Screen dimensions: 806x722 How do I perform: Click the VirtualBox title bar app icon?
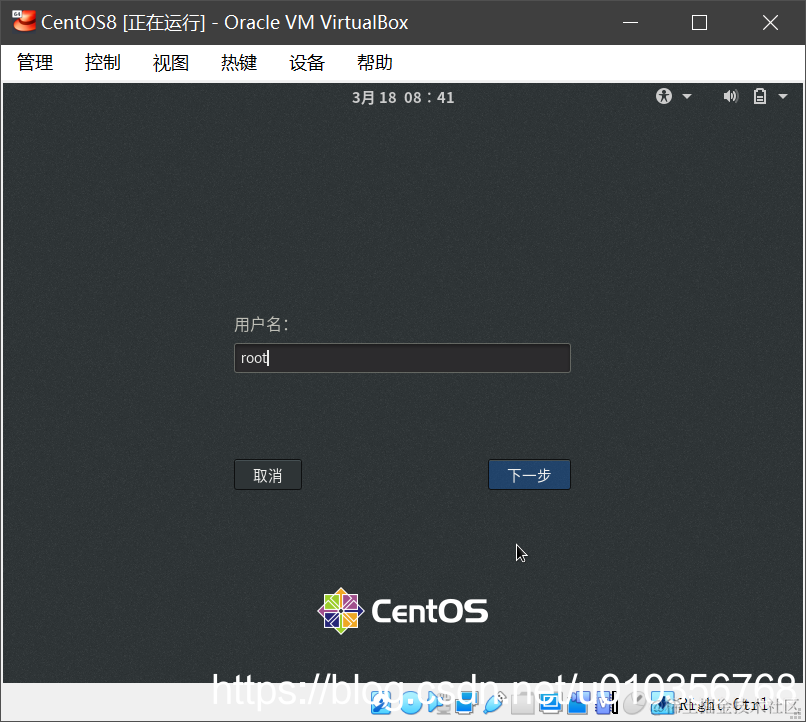[24, 22]
